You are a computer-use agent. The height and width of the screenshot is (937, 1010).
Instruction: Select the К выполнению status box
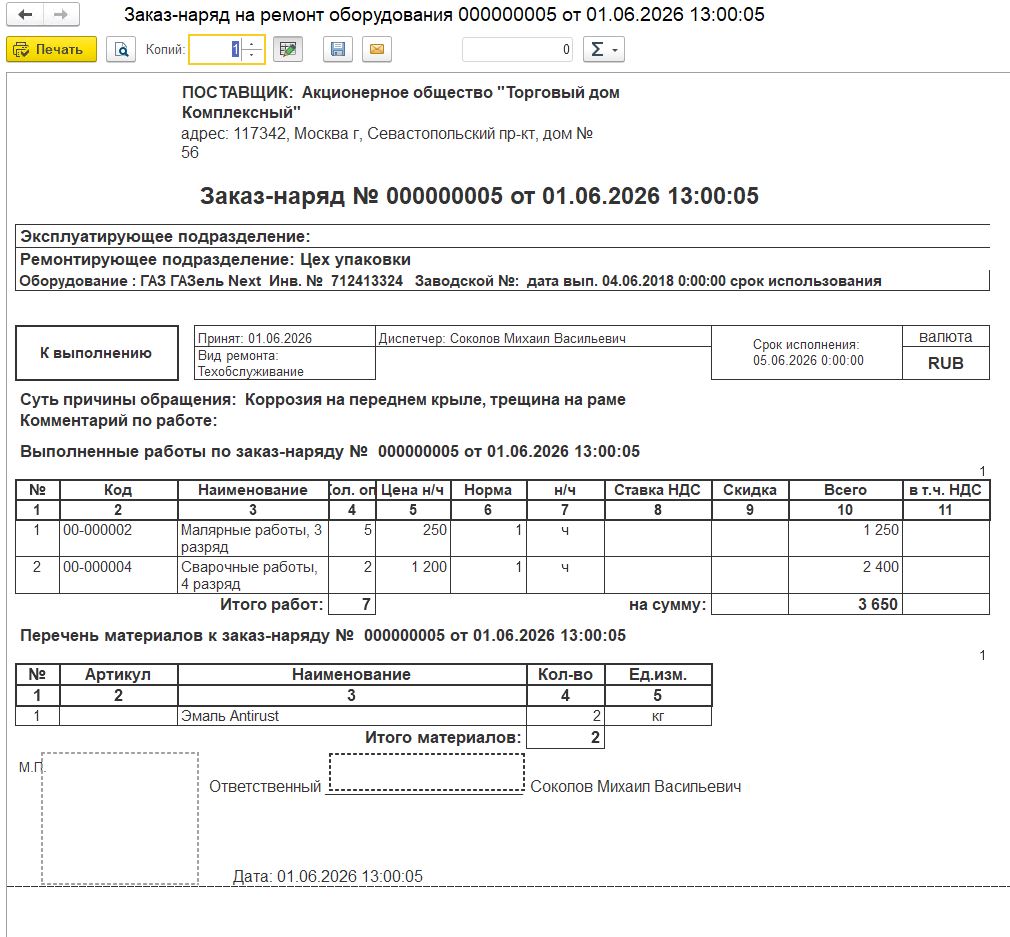[97, 353]
